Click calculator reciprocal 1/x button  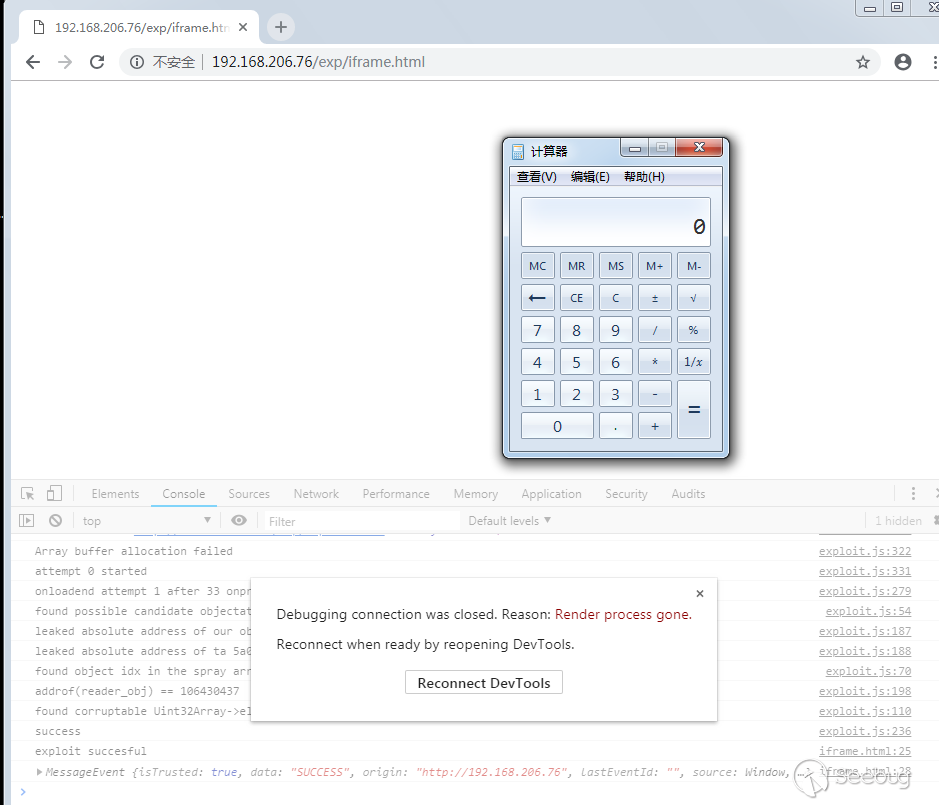click(693, 362)
